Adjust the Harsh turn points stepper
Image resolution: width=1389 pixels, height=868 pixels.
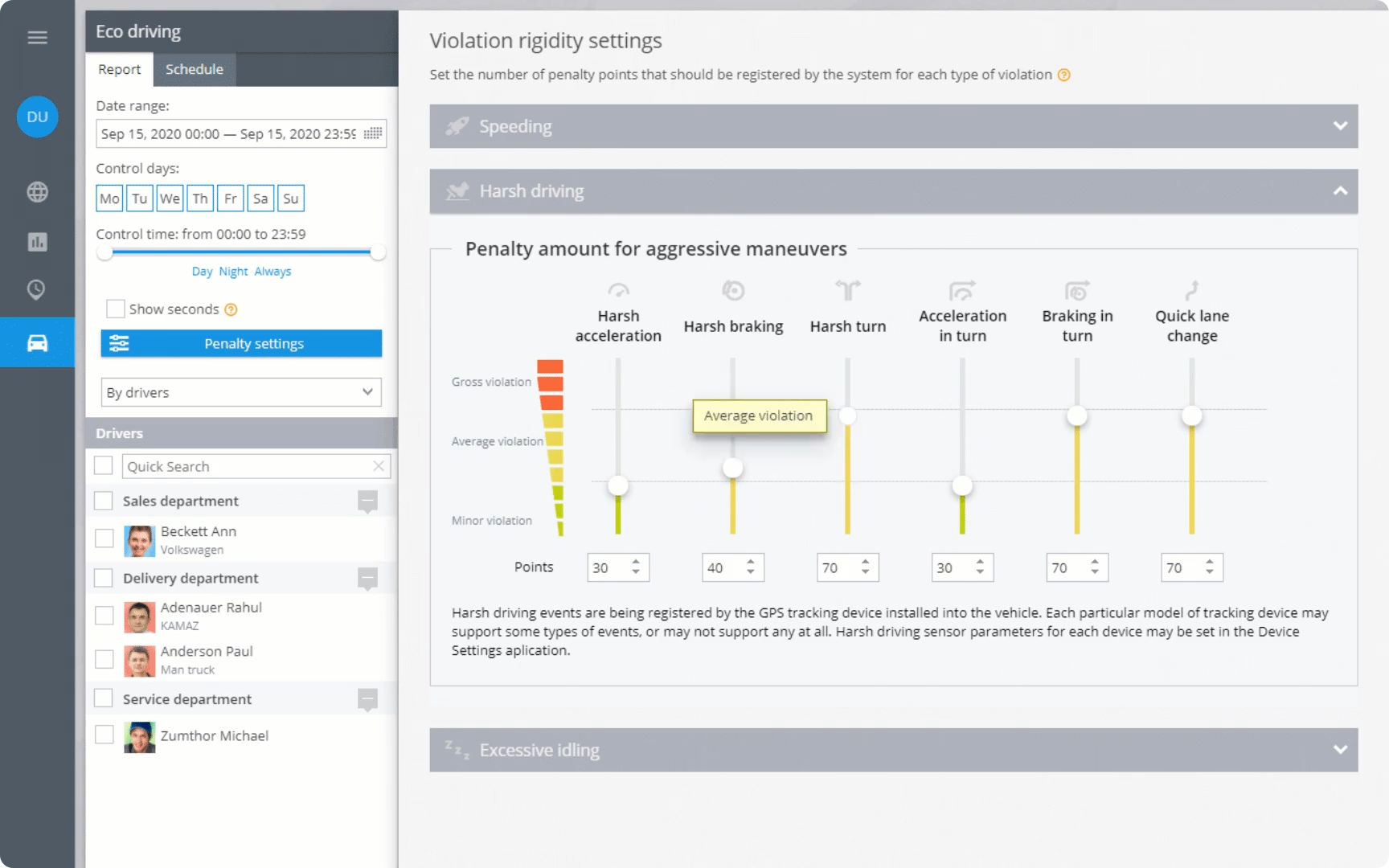pos(866,567)
